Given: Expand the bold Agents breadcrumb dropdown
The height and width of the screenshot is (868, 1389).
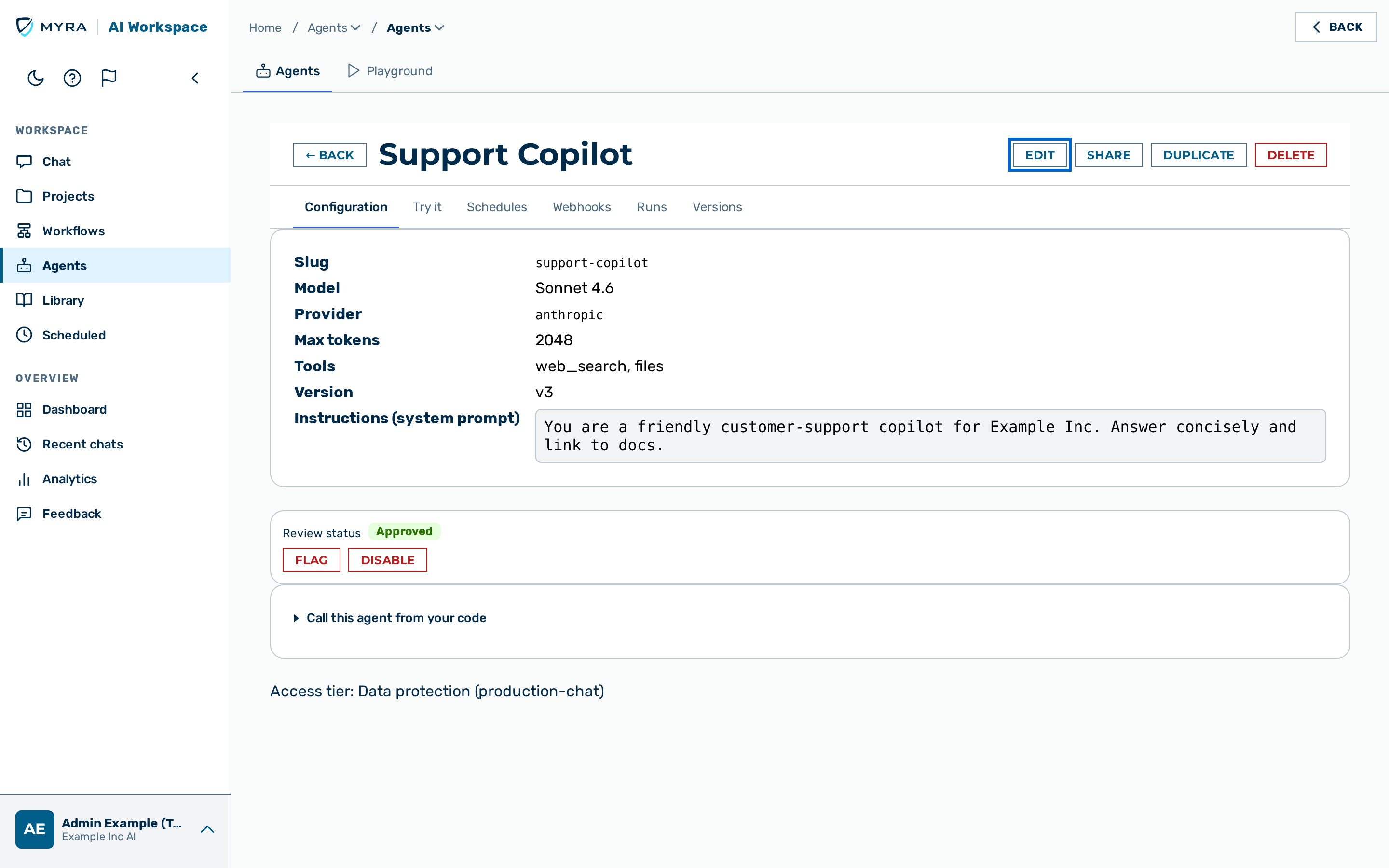Looking at the screenshot, I should point(416,27).
